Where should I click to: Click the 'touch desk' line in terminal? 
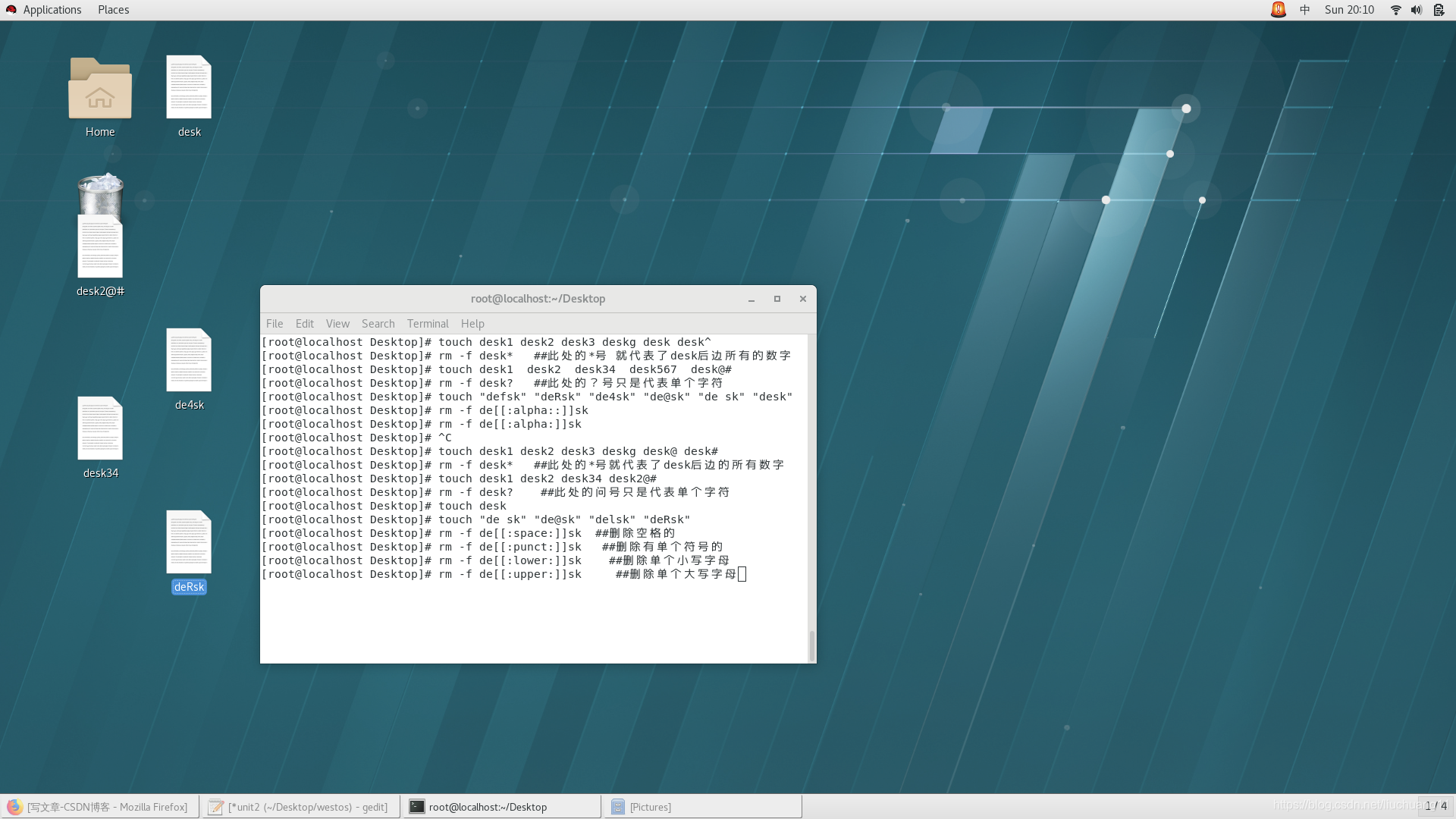point(384,506)
